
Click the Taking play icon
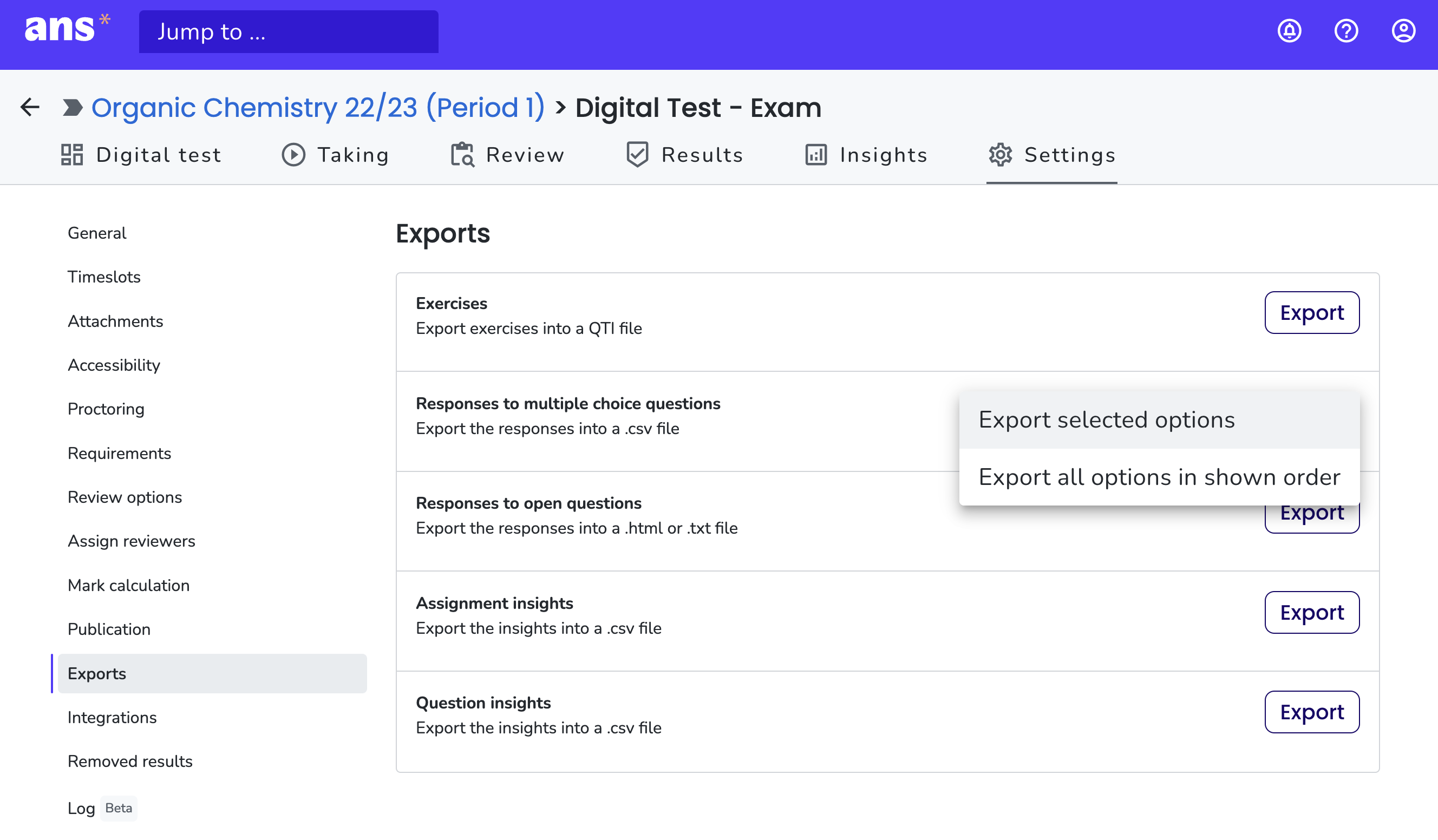click(x=293, y=155)
